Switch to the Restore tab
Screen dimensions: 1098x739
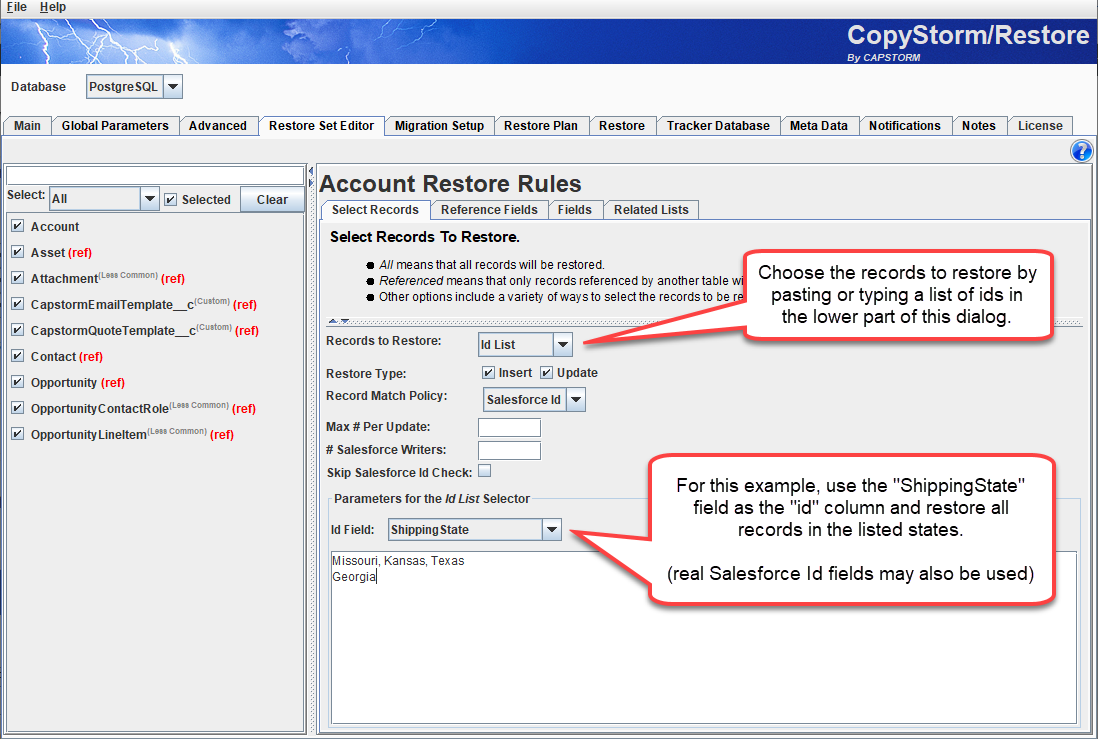622,126
